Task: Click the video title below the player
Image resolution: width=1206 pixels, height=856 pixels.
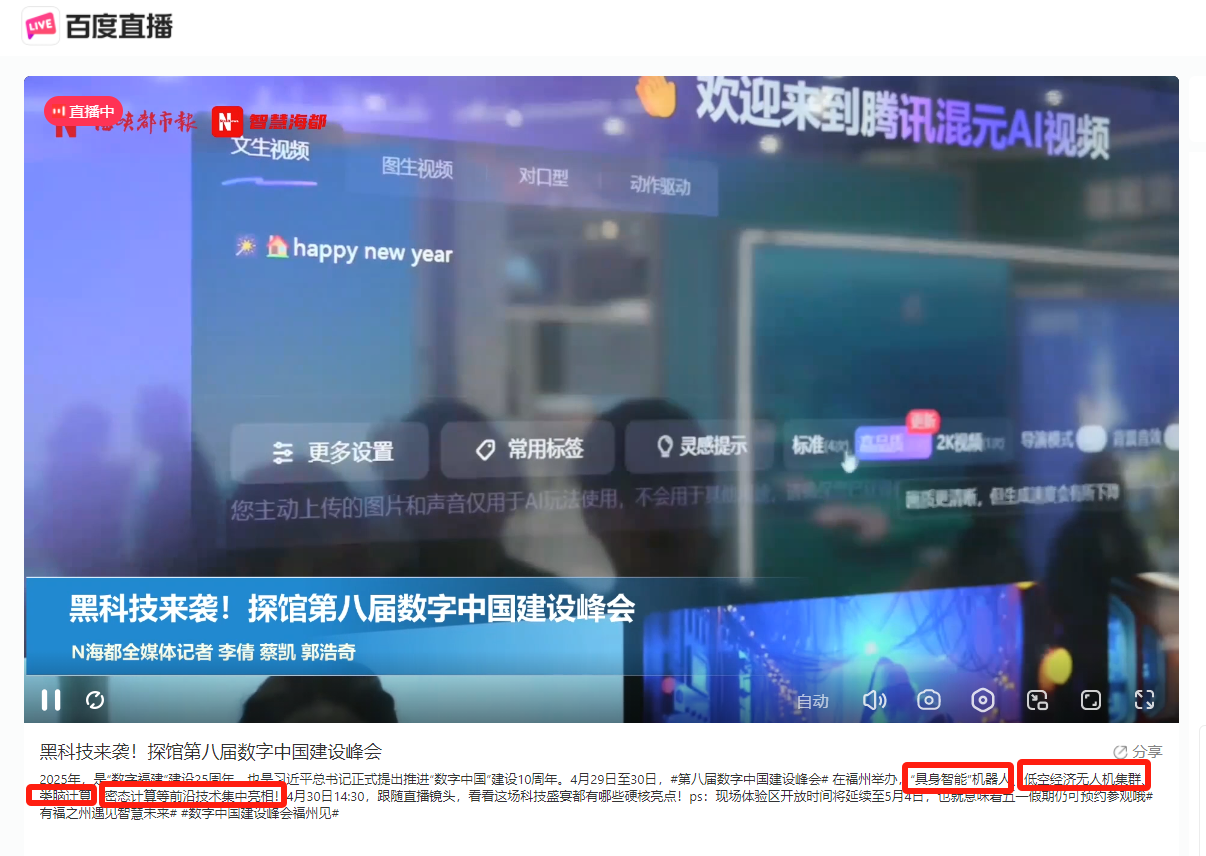Action: pos(211,752)
